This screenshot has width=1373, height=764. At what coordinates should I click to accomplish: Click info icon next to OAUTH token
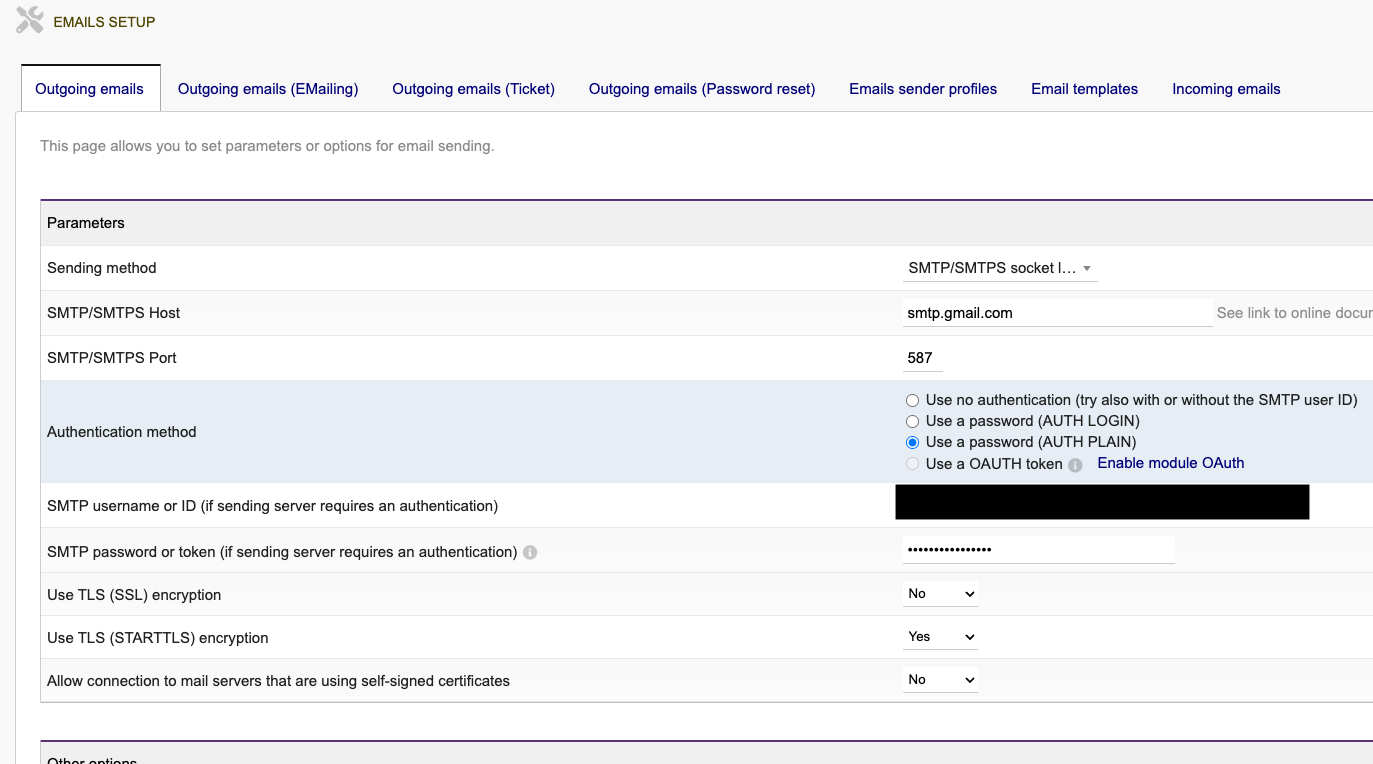(x=1075, y=465)
